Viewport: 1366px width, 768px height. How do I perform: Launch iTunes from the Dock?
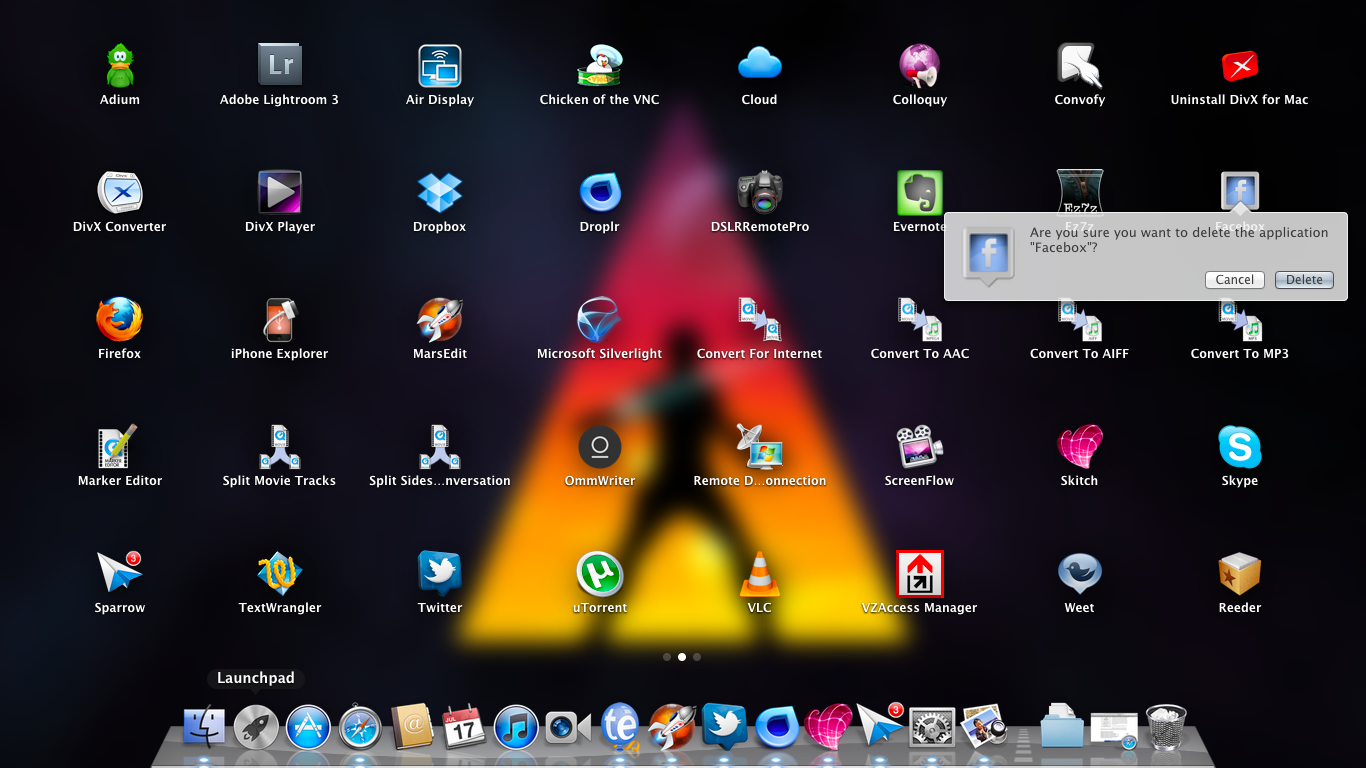point(517,727)
